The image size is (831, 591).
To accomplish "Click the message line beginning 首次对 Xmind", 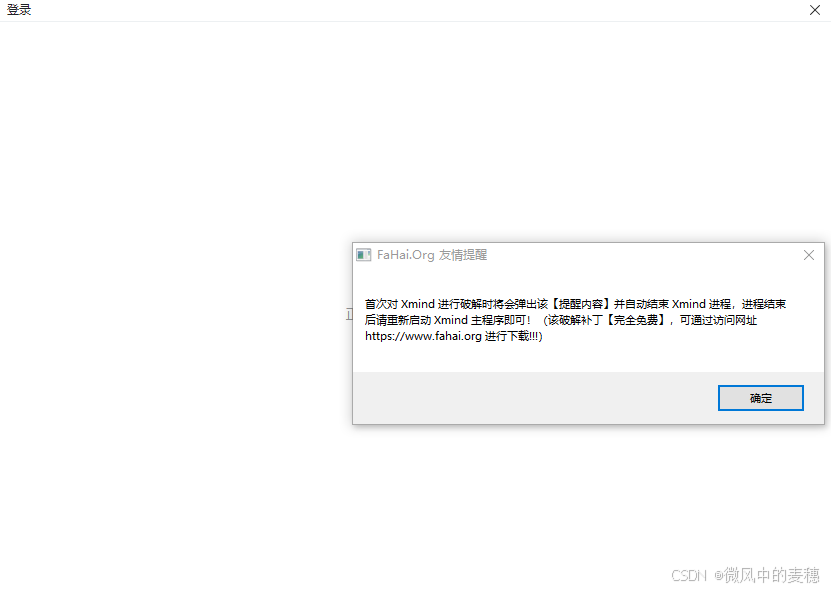I will point(576,304).
